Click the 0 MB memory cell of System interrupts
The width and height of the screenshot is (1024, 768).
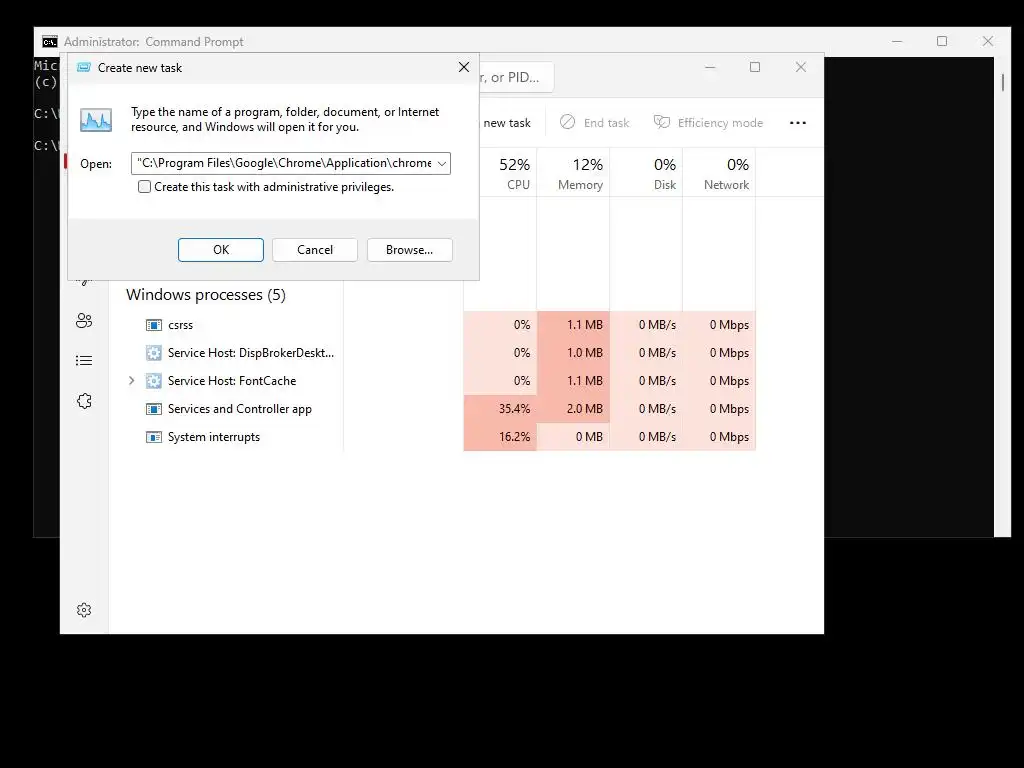click(573, 437)
